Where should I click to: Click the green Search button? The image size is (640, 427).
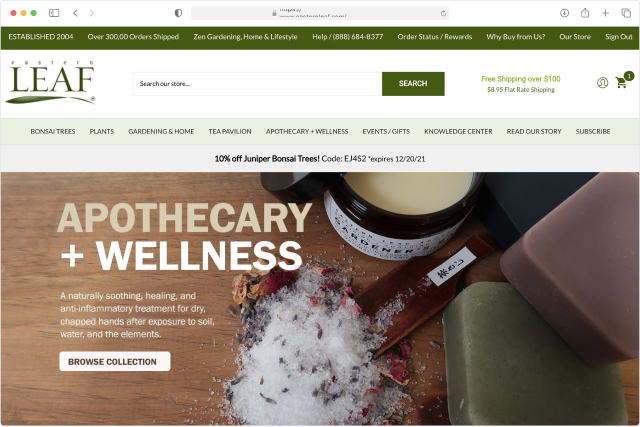(413, 84)
